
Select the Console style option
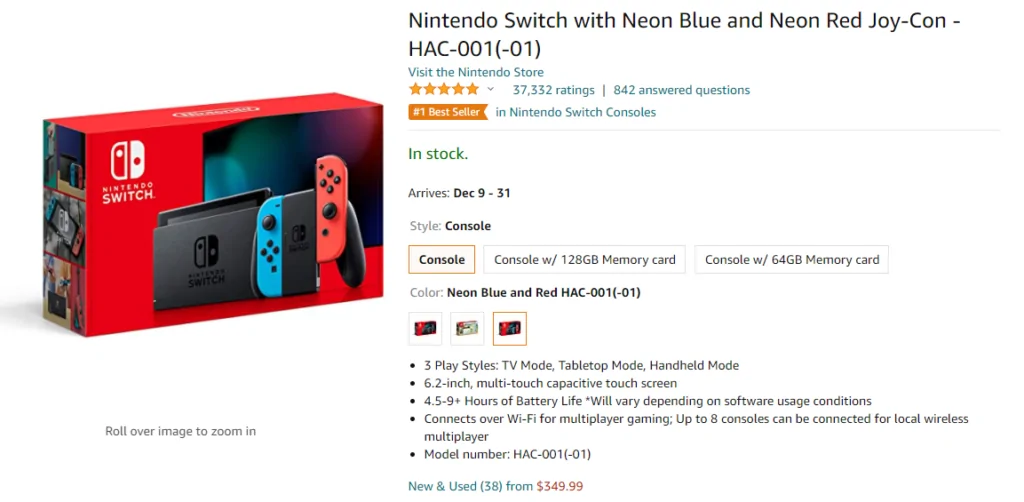pos(441,260)
